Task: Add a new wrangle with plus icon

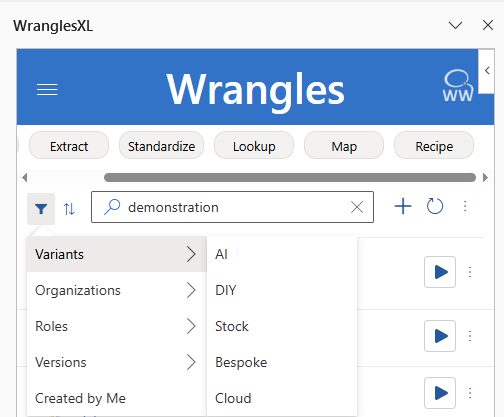Action: point(403,206)
